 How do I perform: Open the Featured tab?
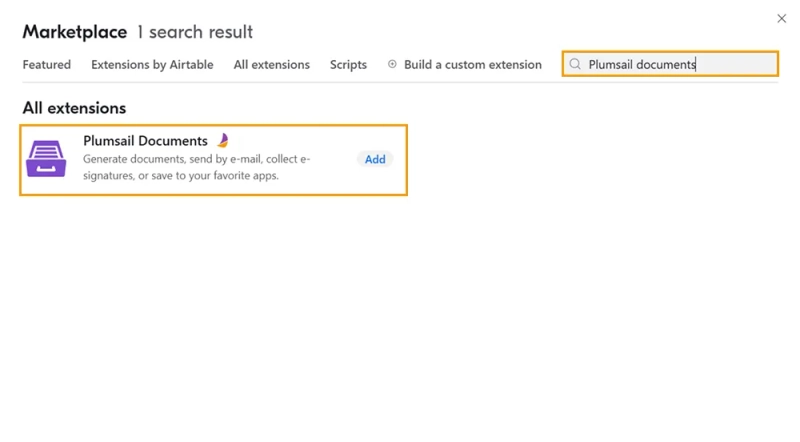[x=46, y=65]
